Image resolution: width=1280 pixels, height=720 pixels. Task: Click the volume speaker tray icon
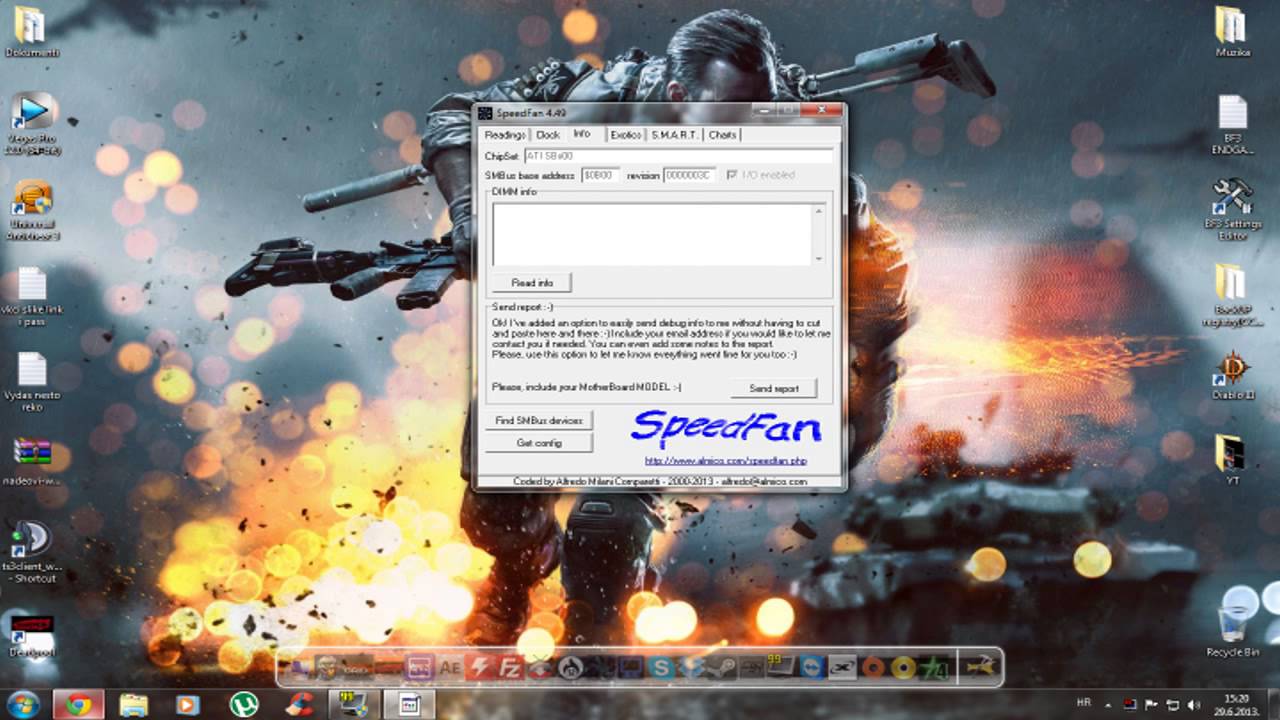point(1192,705)
